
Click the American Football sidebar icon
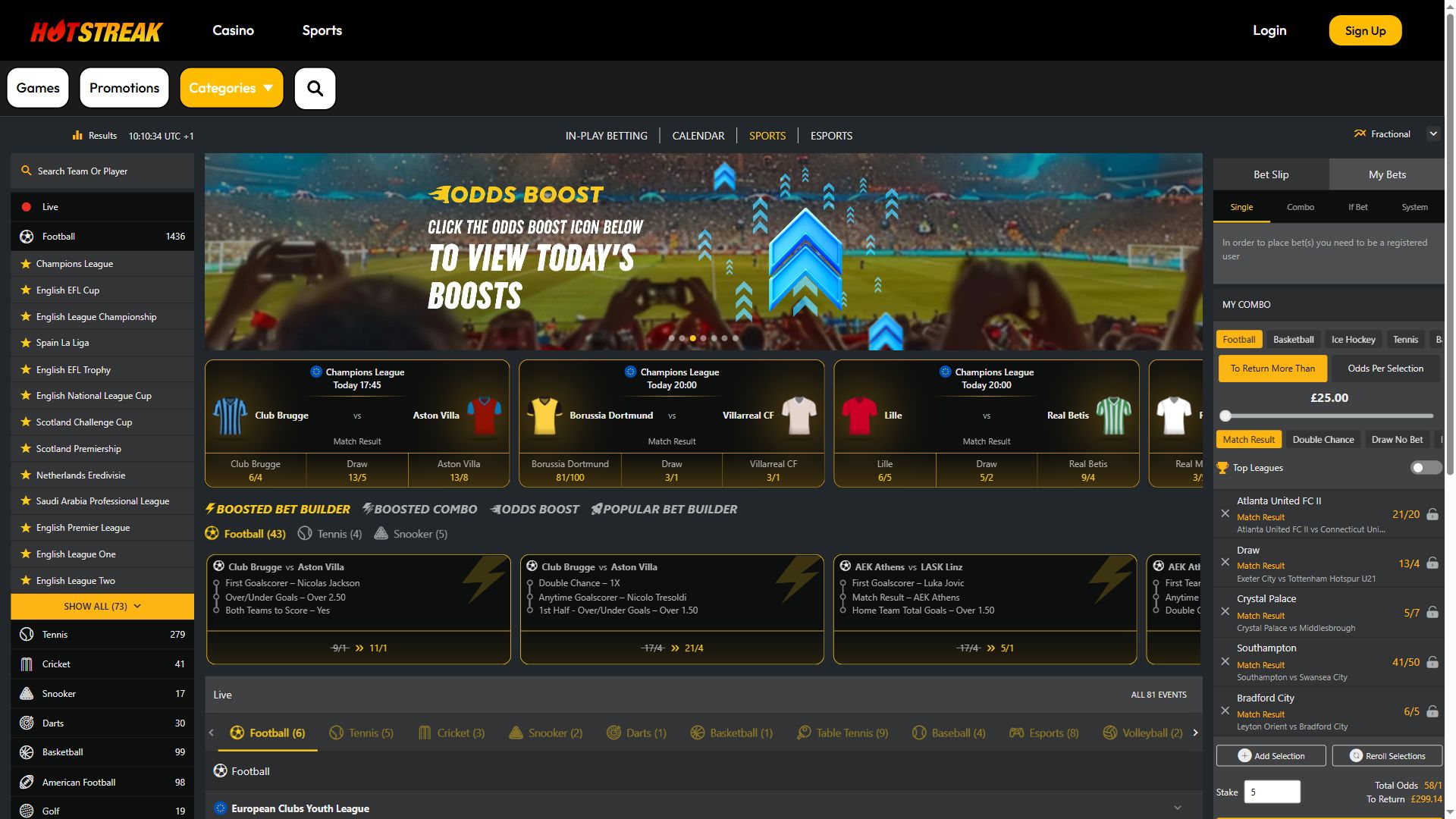coord(27,782)
